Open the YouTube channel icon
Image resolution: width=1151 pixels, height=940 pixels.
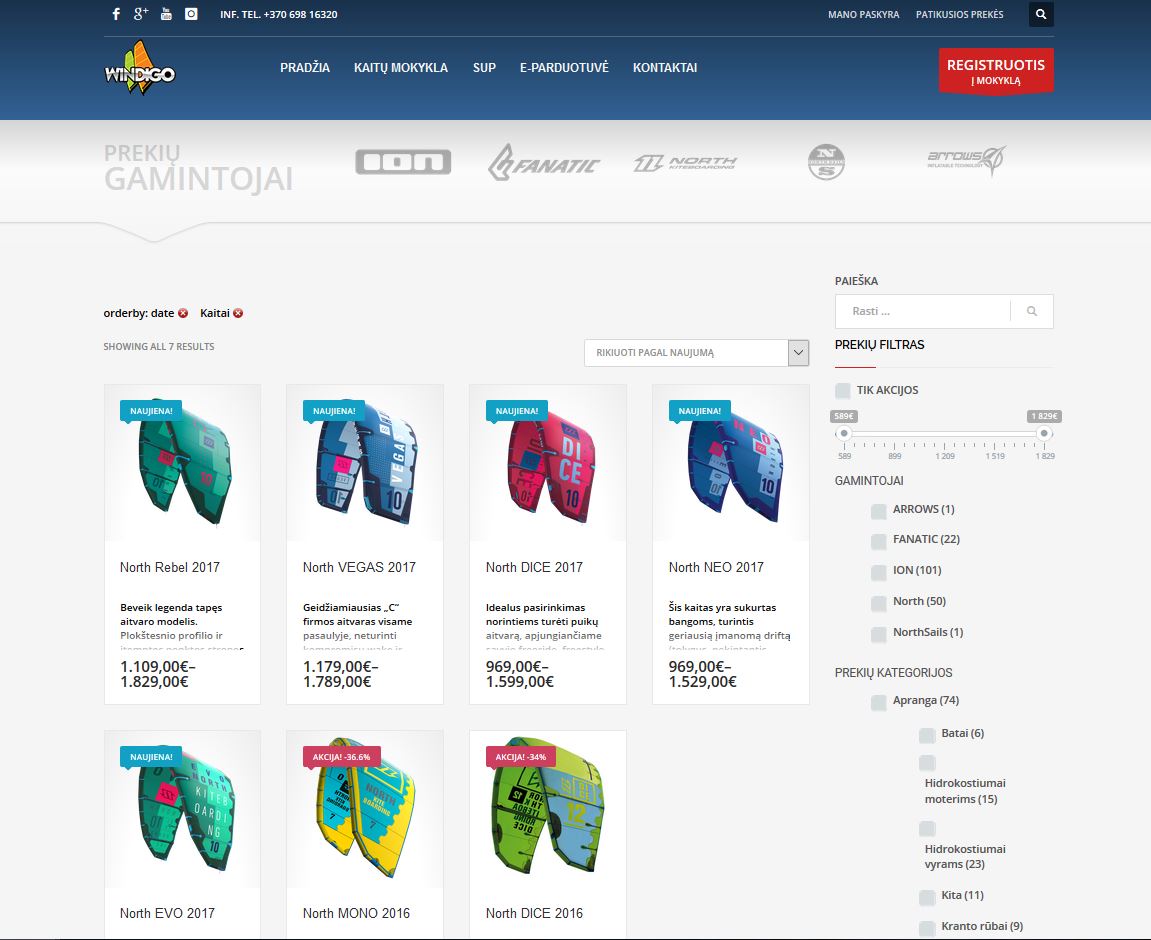coord(166,14)
